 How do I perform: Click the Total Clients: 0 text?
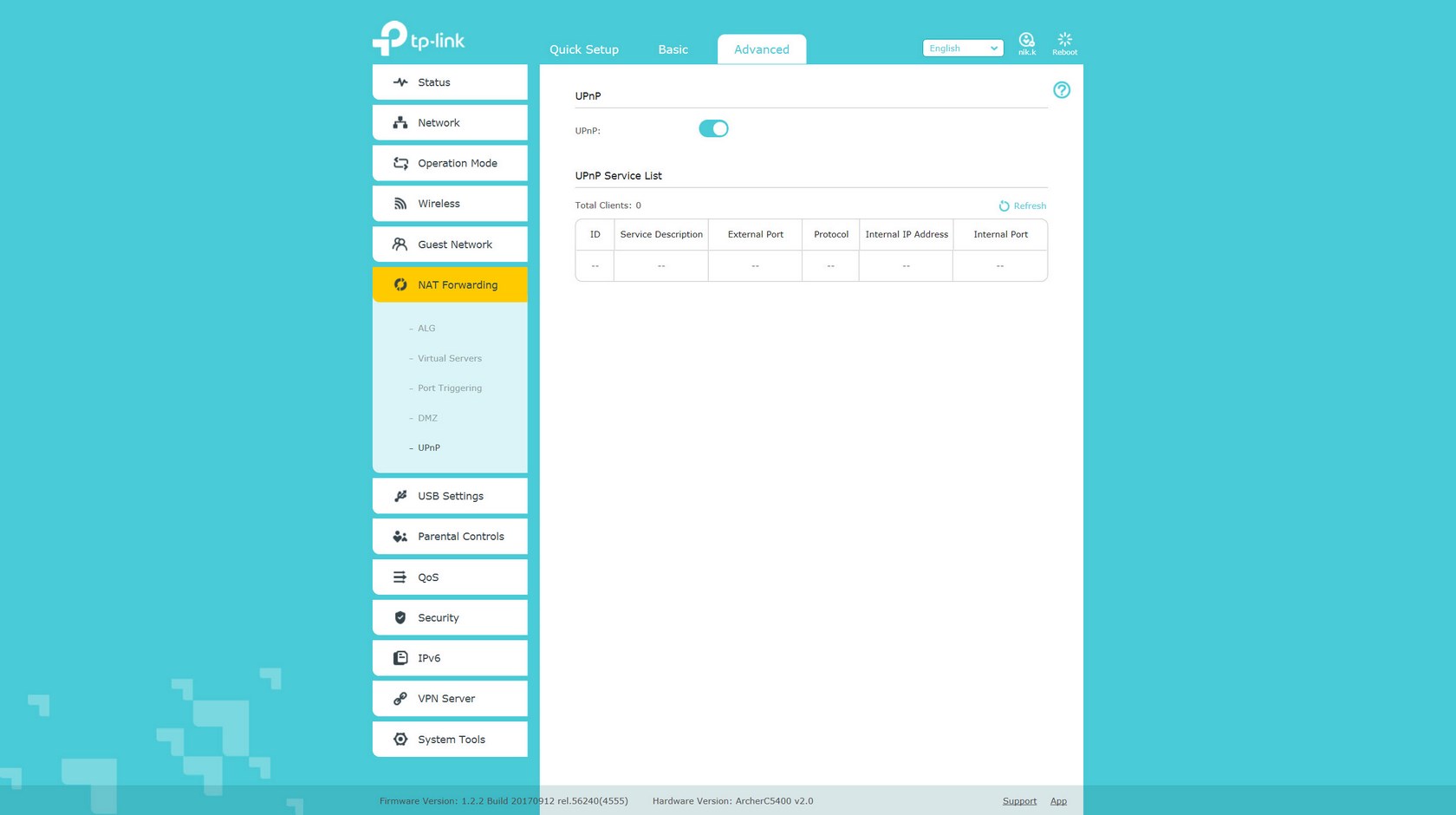pyautogui.click(x=608, y=205)
